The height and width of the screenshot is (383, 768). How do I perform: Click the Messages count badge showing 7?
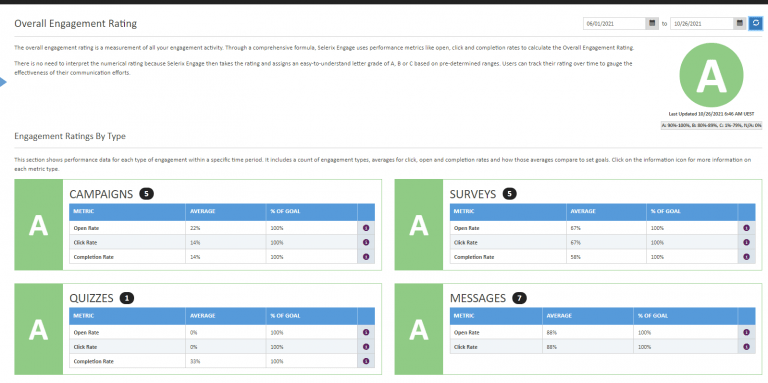519,298
